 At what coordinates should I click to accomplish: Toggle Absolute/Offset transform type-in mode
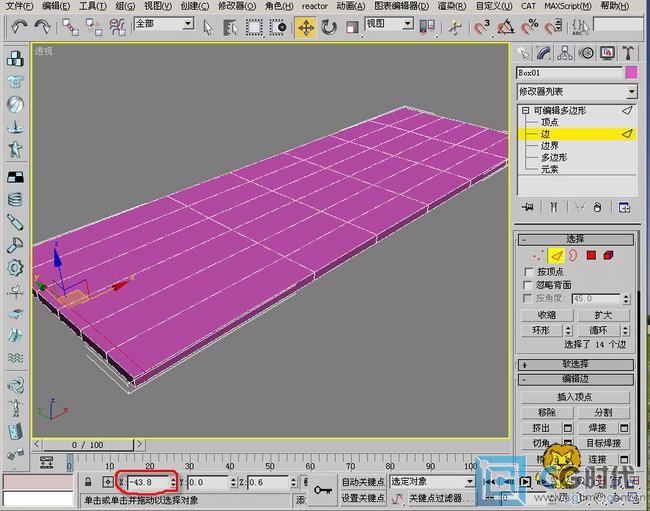[x=108, y=482]
